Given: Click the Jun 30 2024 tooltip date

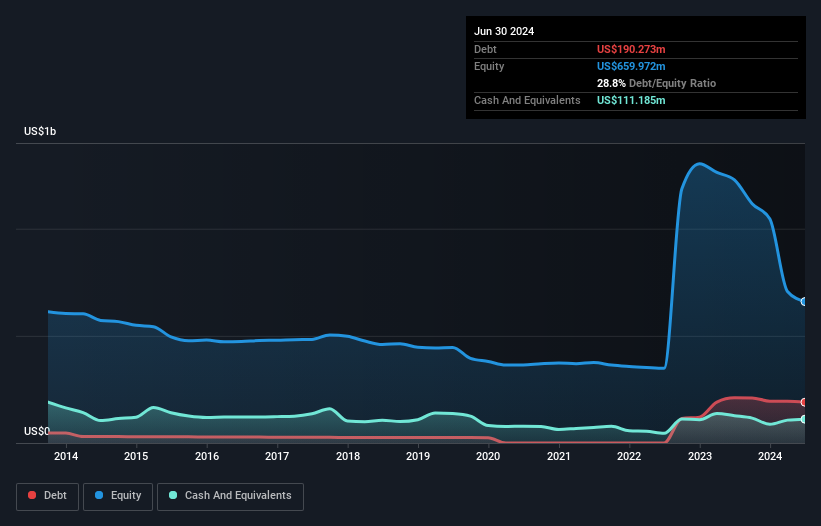Looking at the screenshot, I should 504,31.
